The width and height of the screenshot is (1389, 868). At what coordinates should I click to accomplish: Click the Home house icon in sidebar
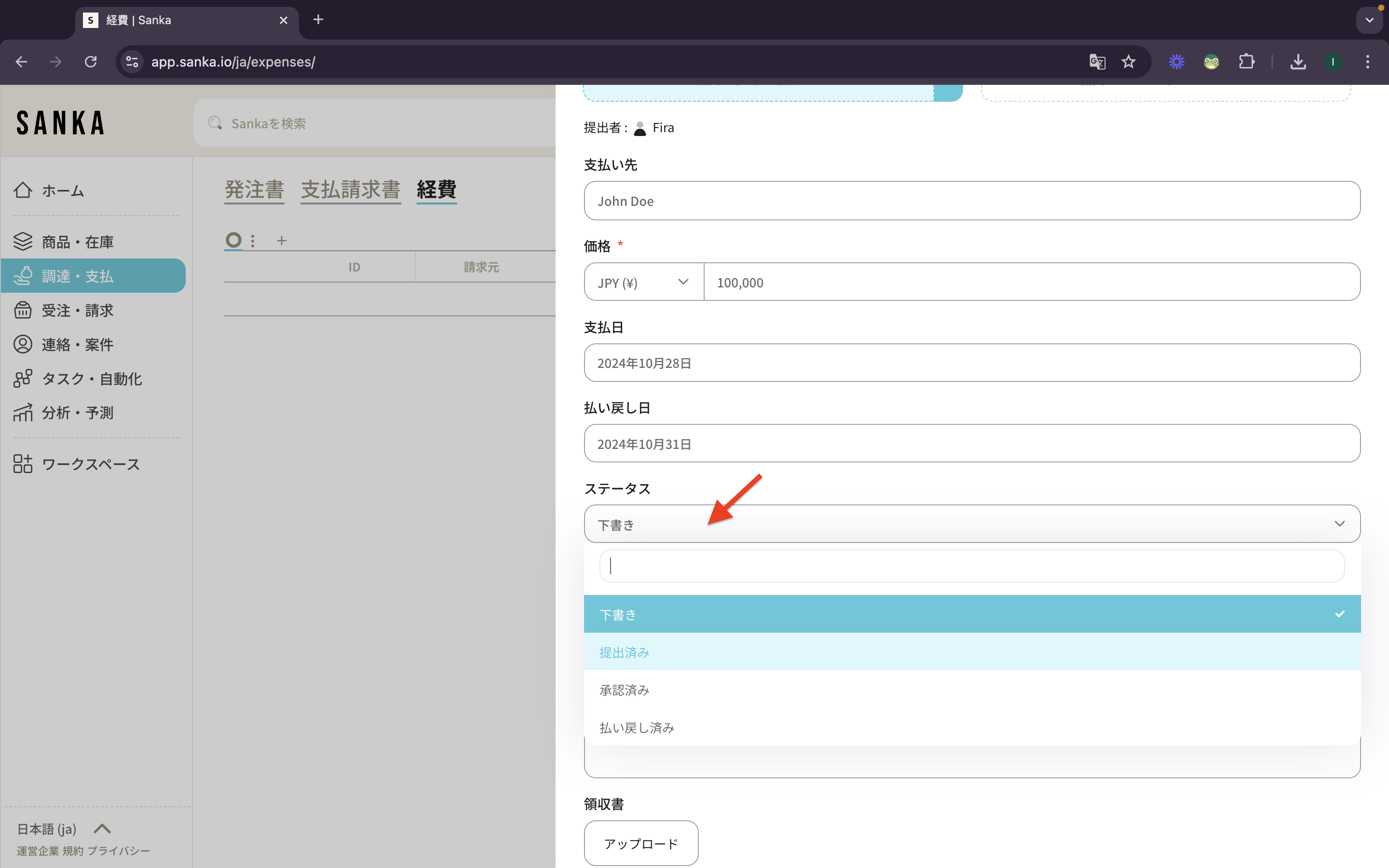click(x=23, y=190)
